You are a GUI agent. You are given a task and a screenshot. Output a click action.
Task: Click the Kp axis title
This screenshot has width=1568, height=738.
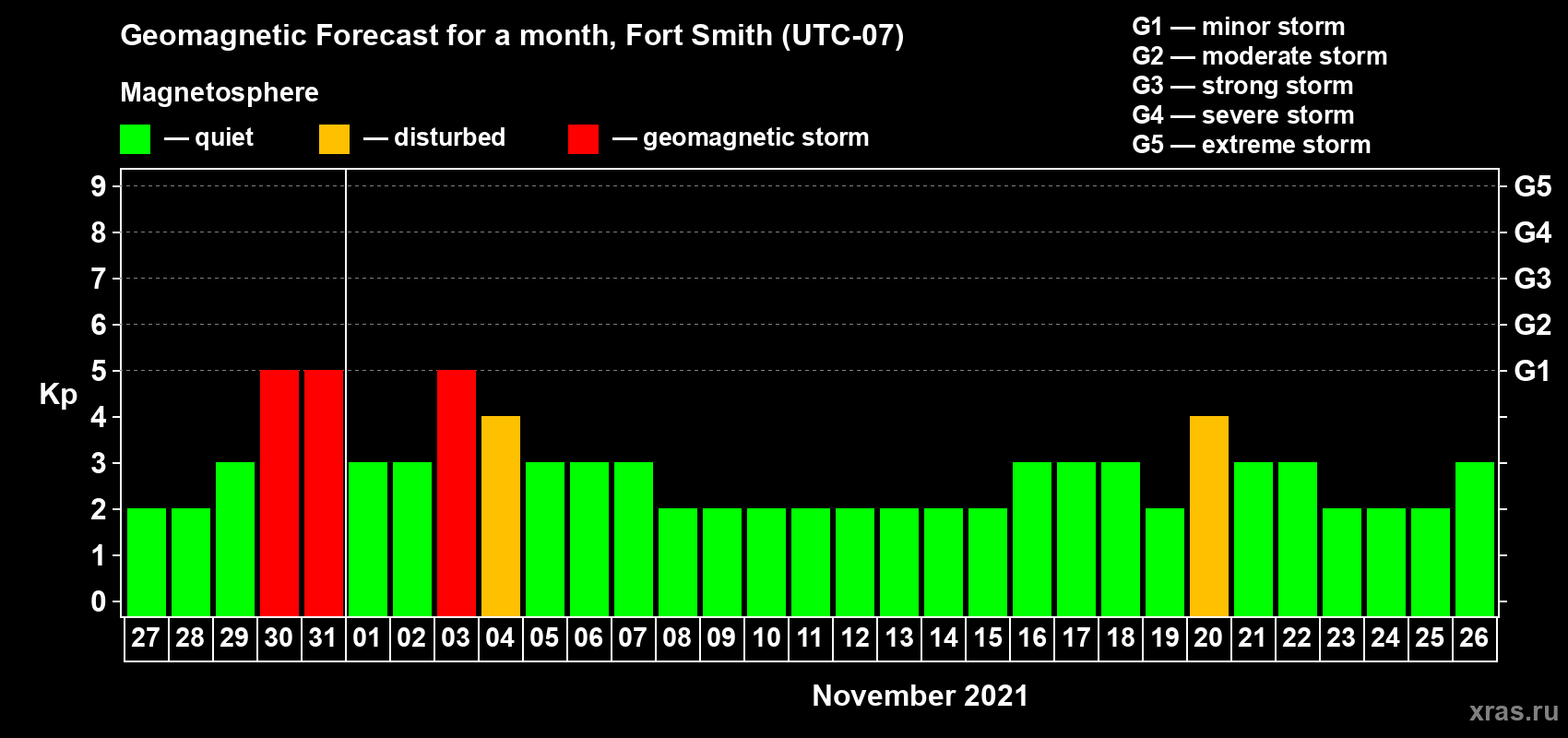(x=58, y=395)
